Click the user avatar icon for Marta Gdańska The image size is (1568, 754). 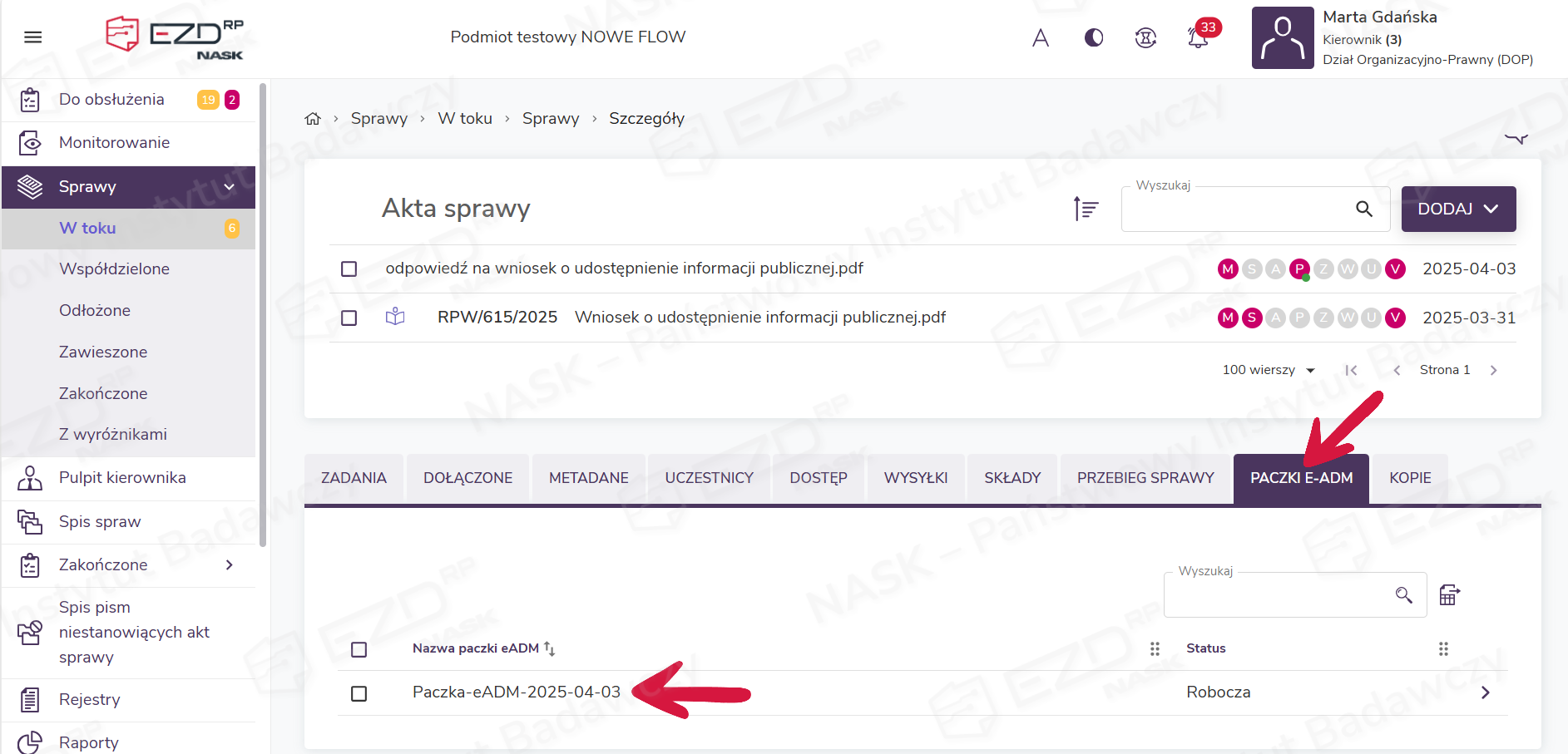tap(1282, 38)
